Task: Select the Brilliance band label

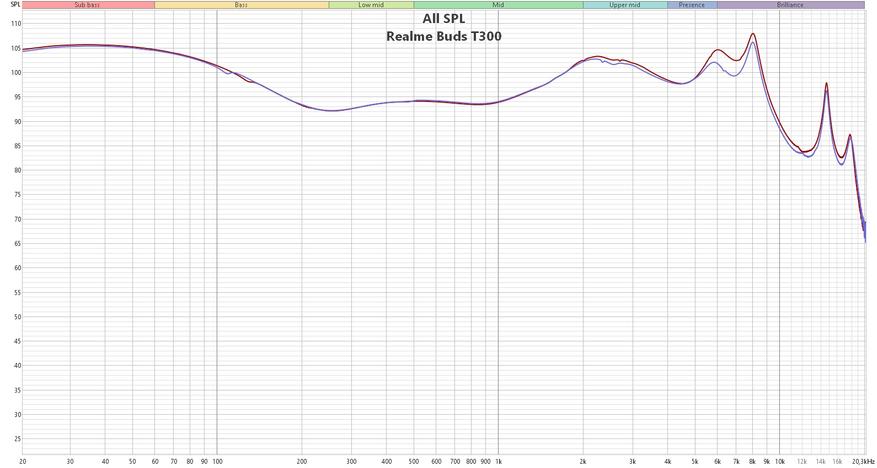Action: point(791,5)
